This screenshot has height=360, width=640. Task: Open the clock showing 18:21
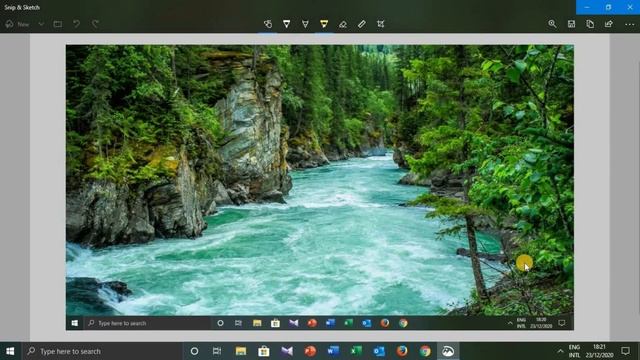(599, 351)
